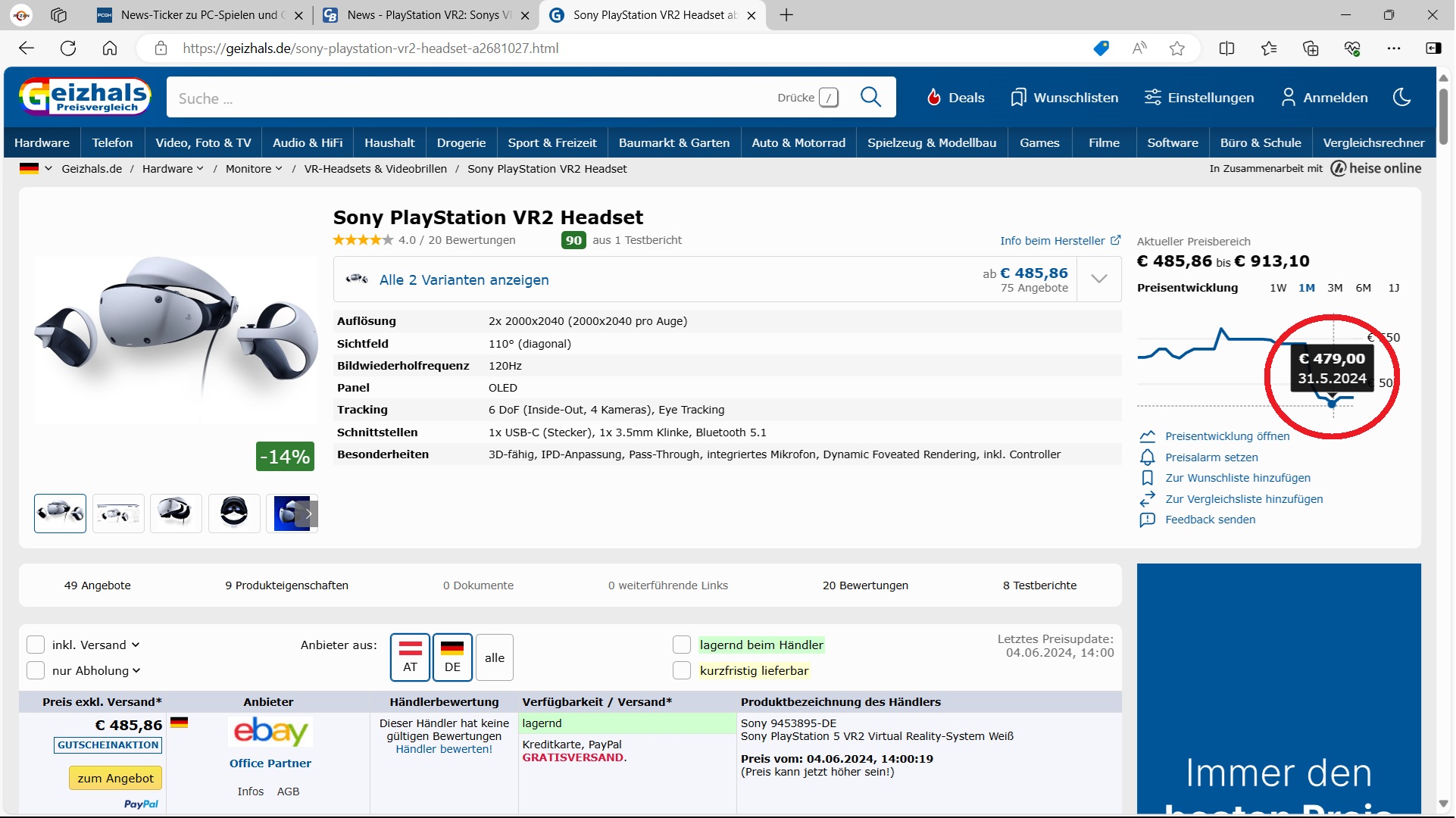Click the Anmelden user icon

[x=1288, y=97]
